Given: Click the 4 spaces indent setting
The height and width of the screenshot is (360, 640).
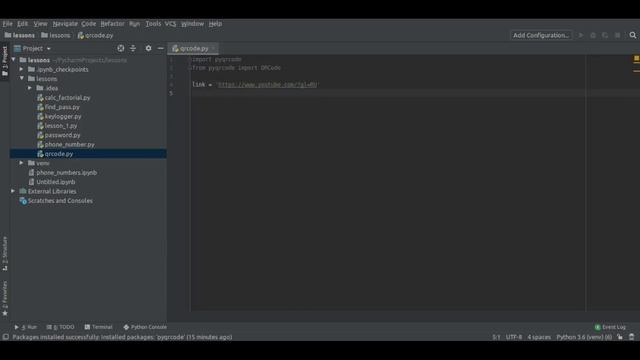Looking at the screenshot, I should tap(539, 337).
